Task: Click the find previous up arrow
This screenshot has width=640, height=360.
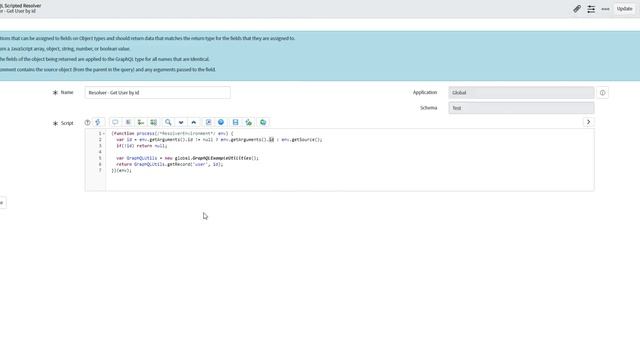Action: [x=193, y=122]
